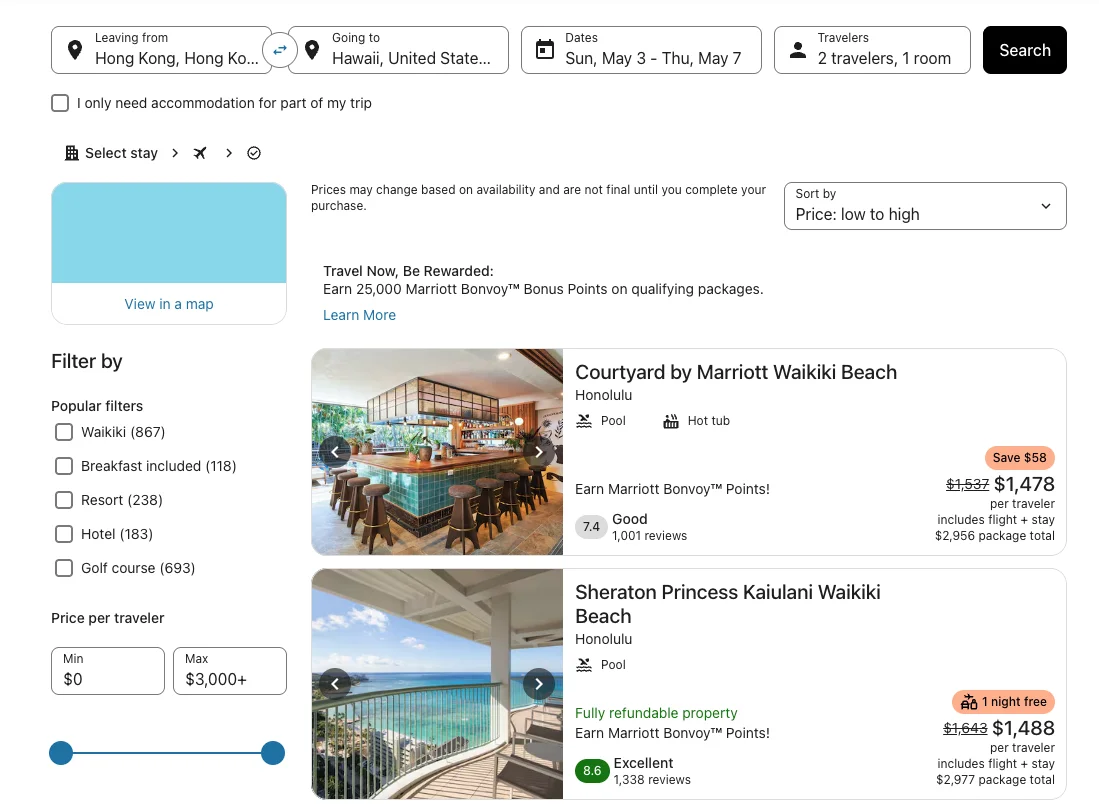Screen dimensions: 1099x804
Task: Click the calendar icon in Dates field
Action: 545,50
